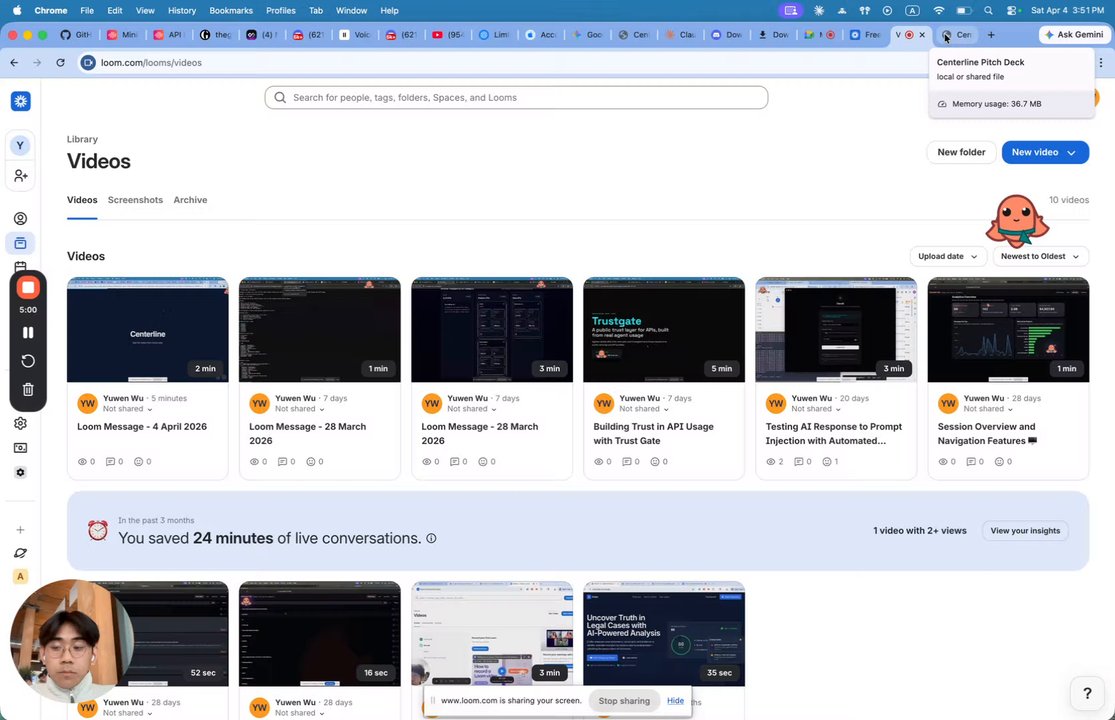
Task: Stop the Loom recording with the red button
Action: [28, 288]
